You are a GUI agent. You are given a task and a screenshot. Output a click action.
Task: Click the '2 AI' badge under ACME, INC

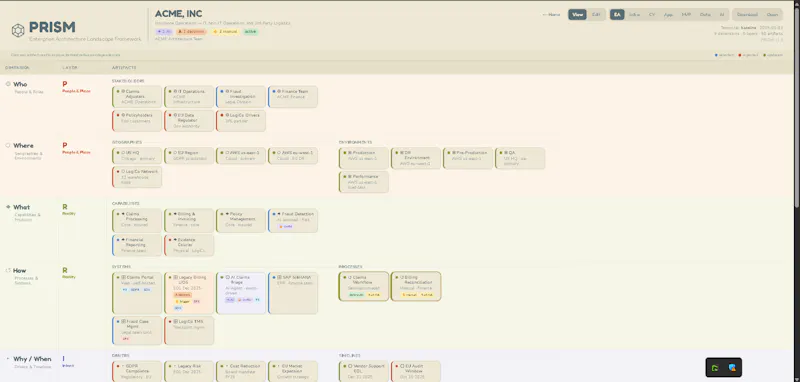164,32
